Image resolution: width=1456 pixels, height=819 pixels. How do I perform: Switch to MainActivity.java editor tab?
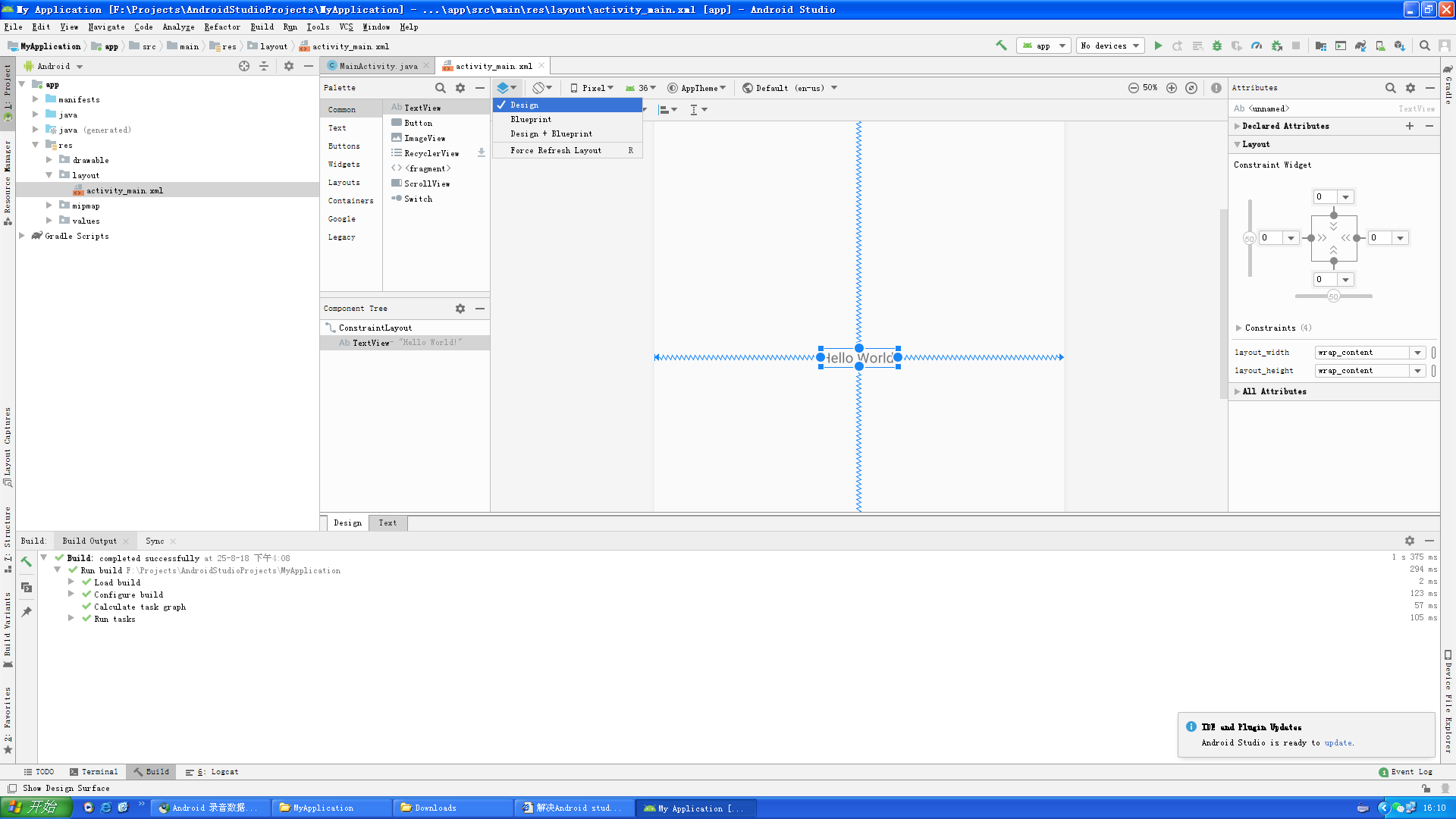point(378,66)
